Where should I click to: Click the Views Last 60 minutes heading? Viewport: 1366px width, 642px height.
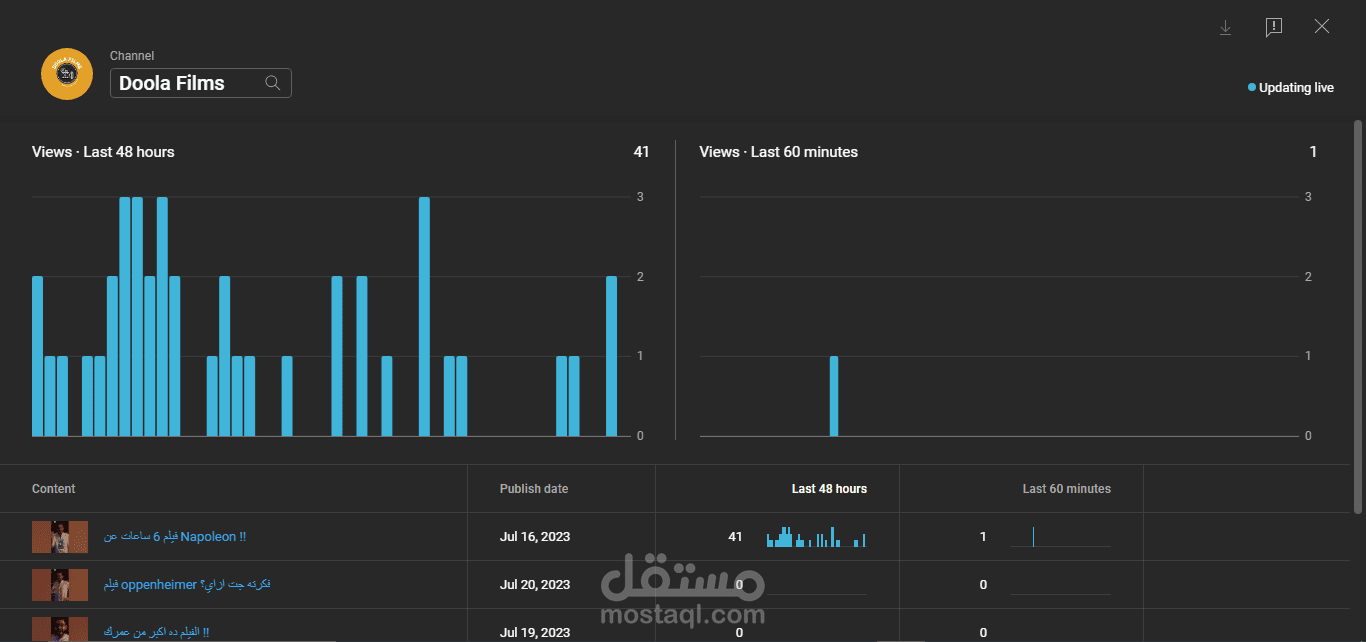point(778,152)
